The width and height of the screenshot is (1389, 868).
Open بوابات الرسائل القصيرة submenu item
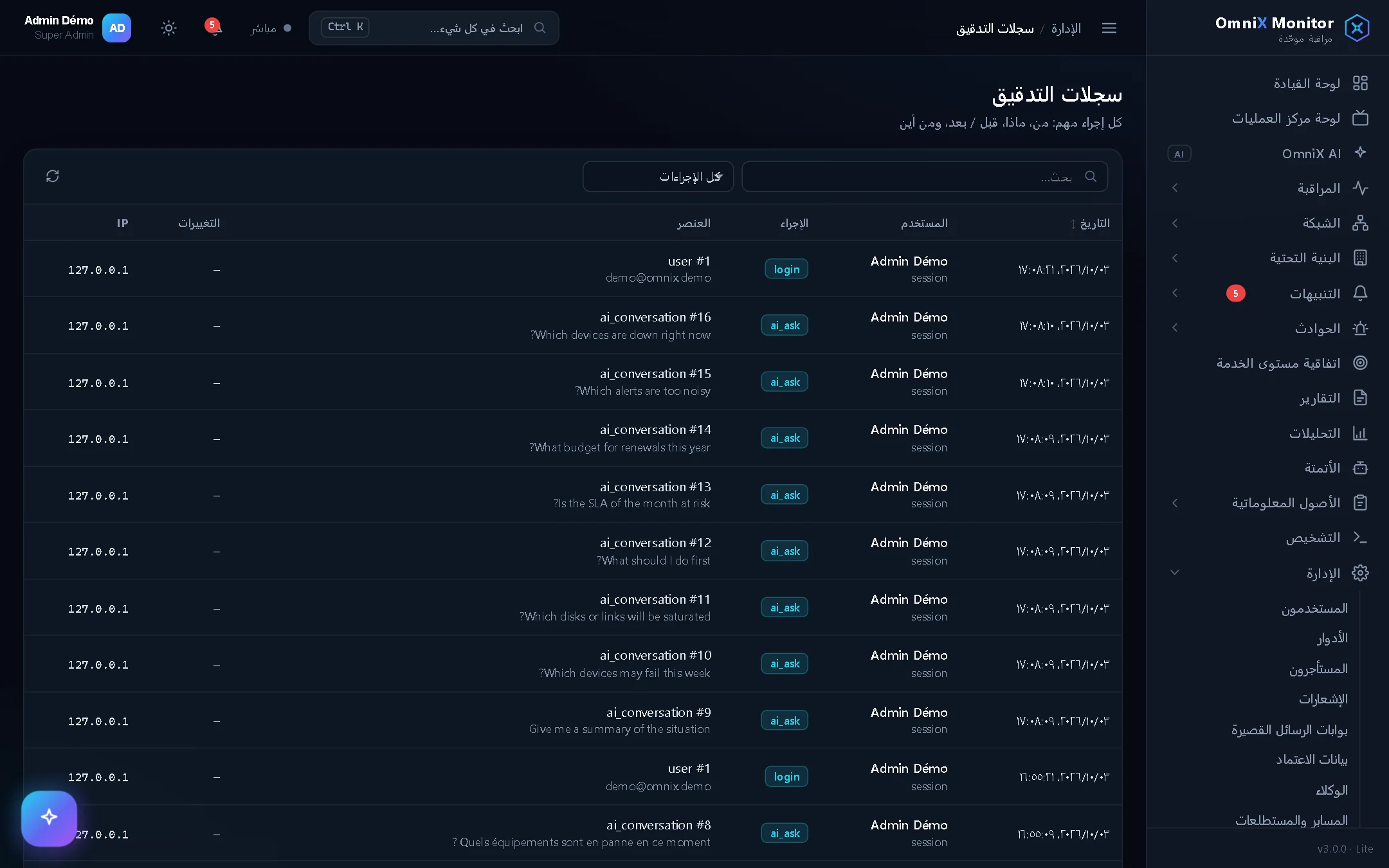(1289, 729)
